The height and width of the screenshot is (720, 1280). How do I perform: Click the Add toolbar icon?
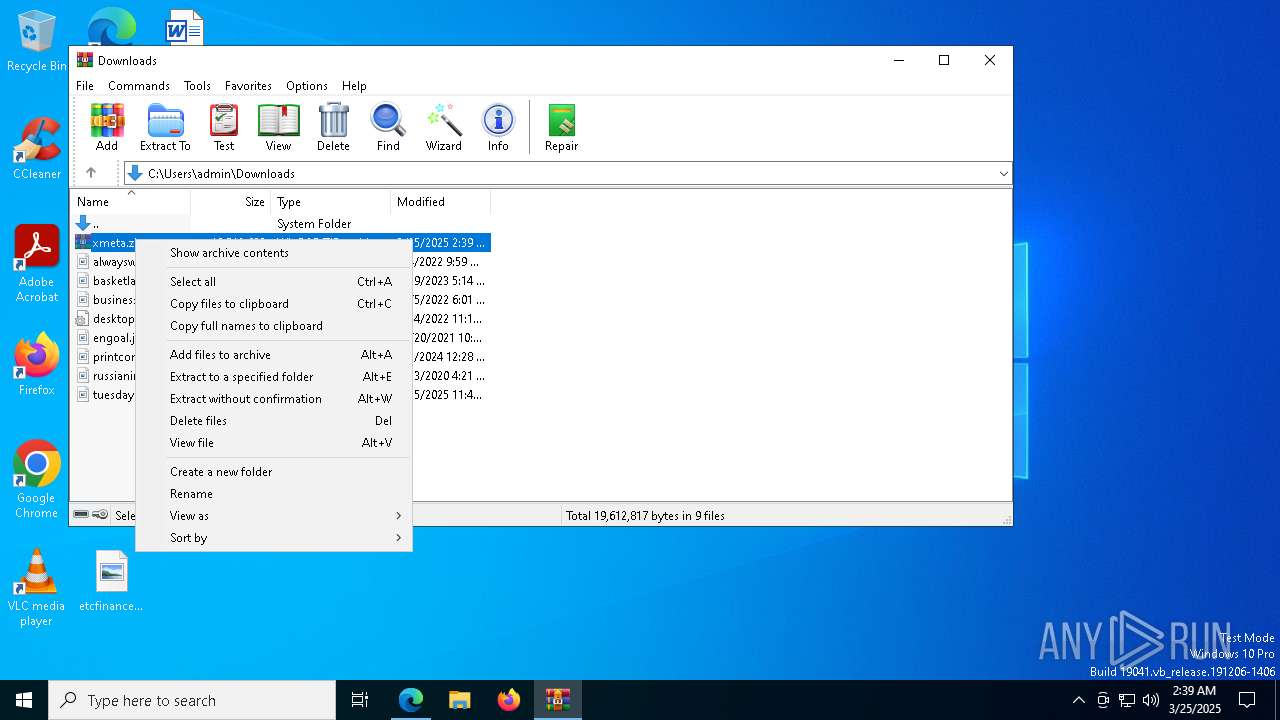coord(107,127)
